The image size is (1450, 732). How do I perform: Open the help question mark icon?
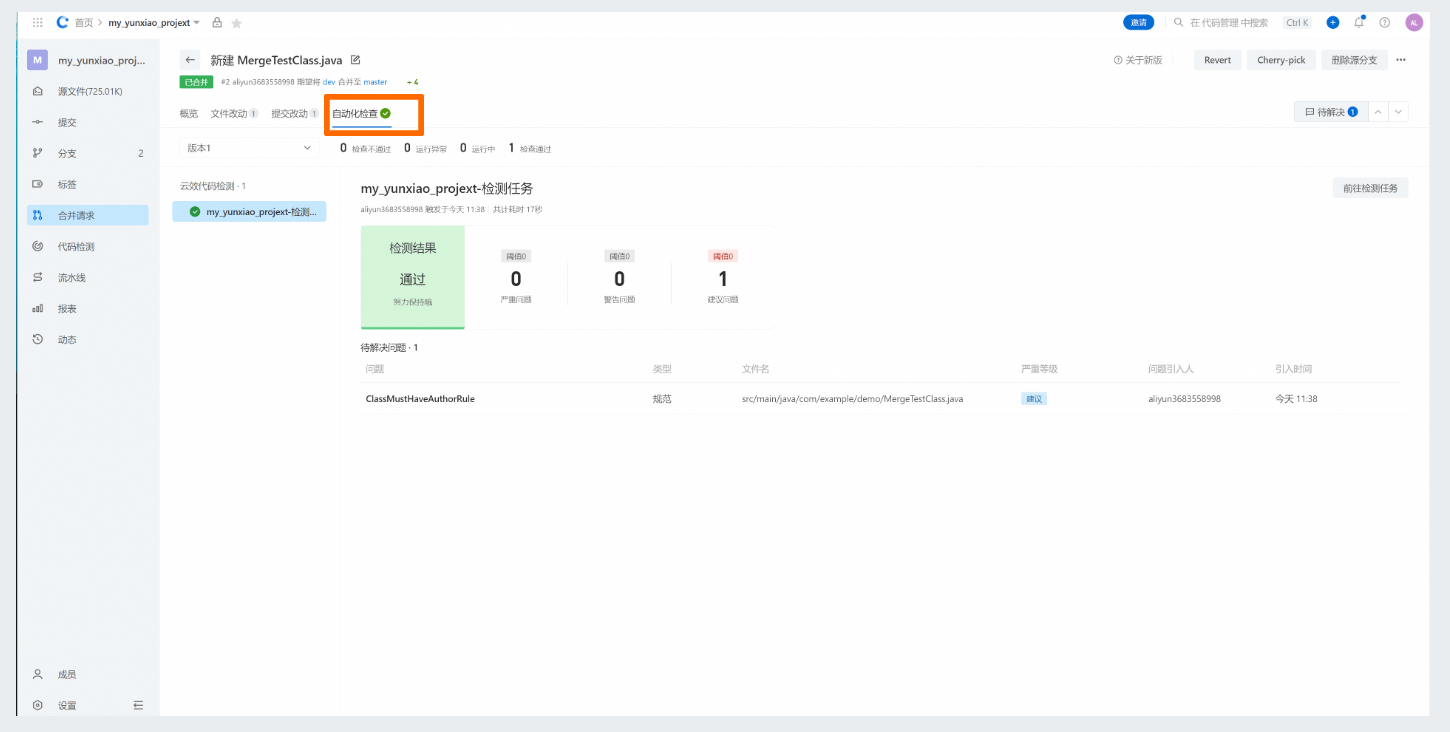tap(1385, 22)
